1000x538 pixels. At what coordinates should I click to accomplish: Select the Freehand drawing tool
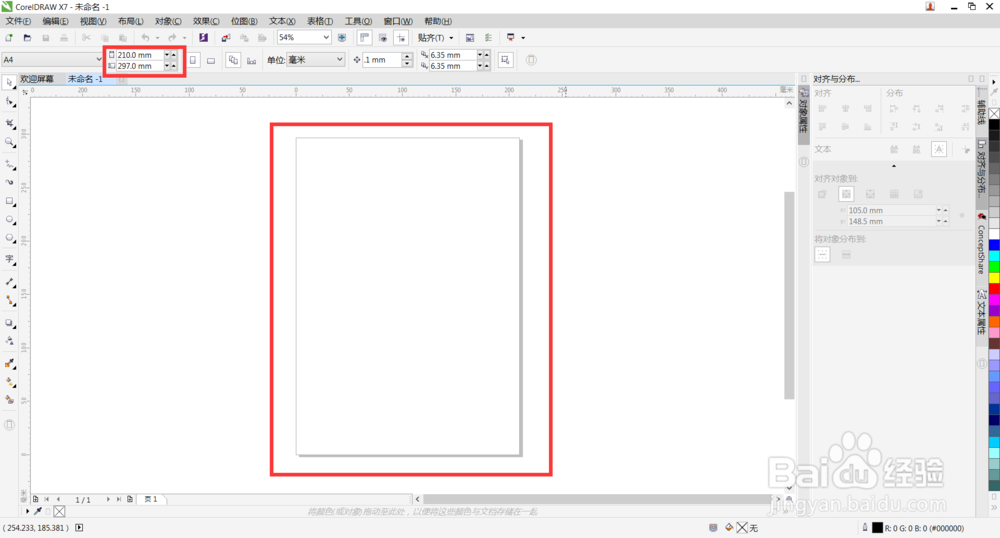point(10,164)
